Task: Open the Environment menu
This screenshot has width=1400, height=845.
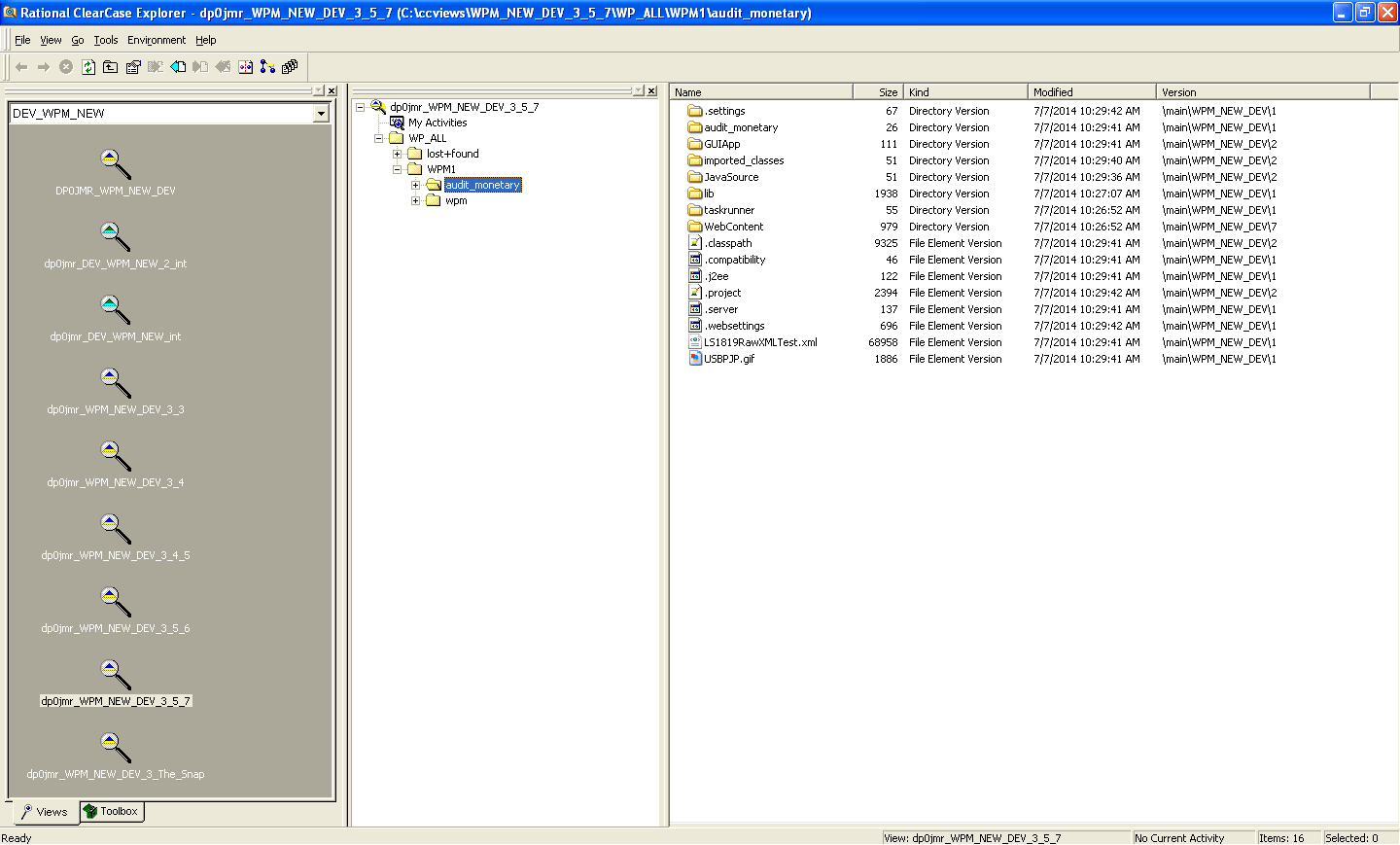Action: coord(157,40)
